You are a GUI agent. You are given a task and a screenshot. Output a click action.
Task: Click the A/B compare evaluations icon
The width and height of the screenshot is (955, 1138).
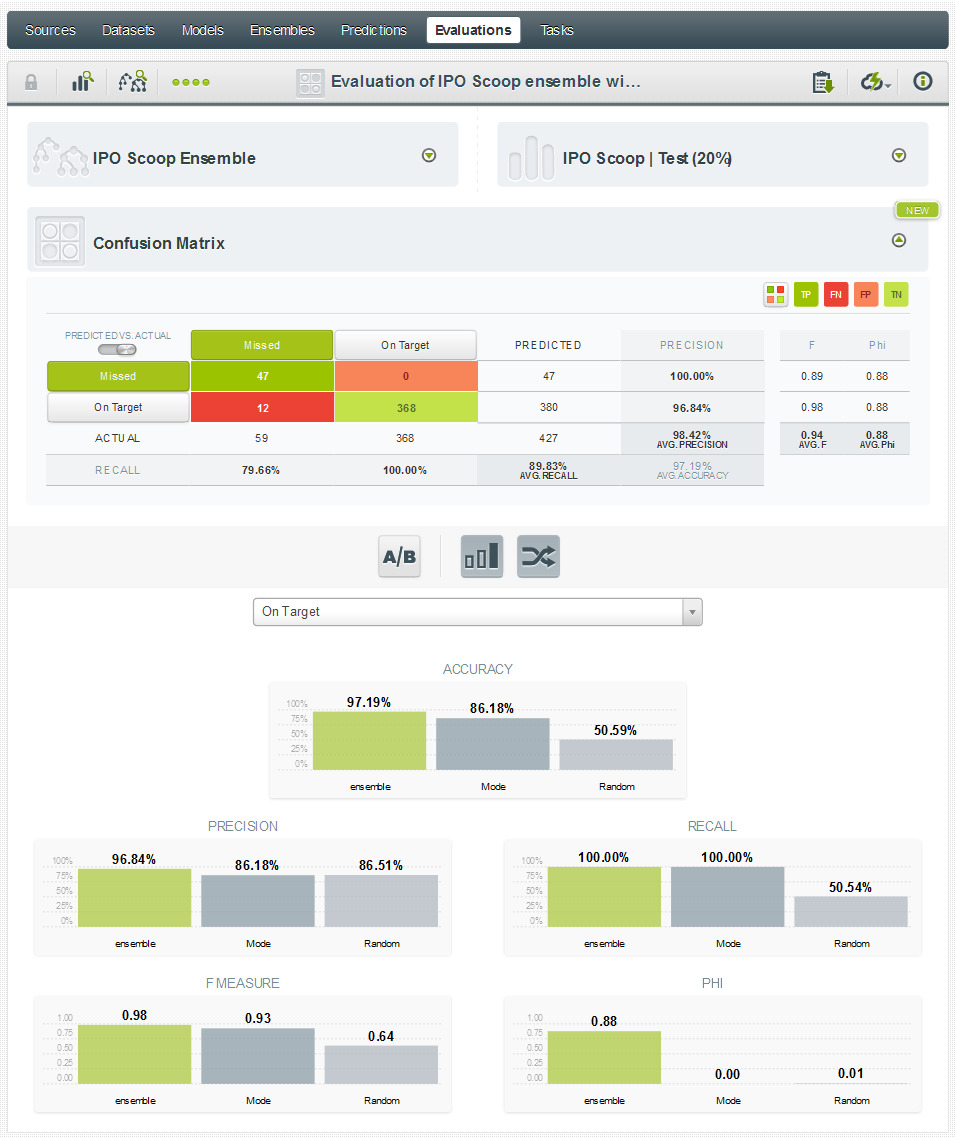tap(399, 557)
